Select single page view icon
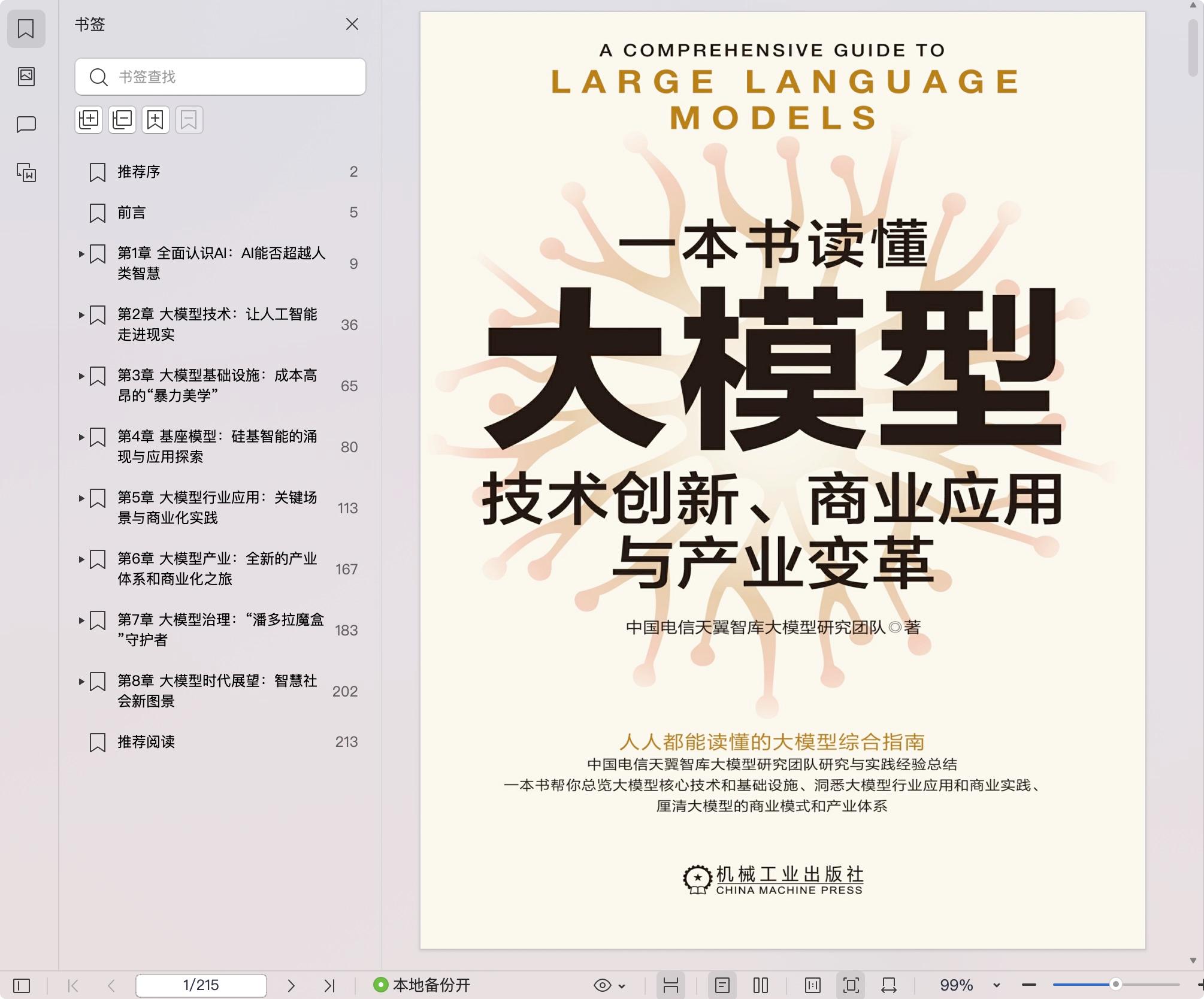 click(722, 985)
